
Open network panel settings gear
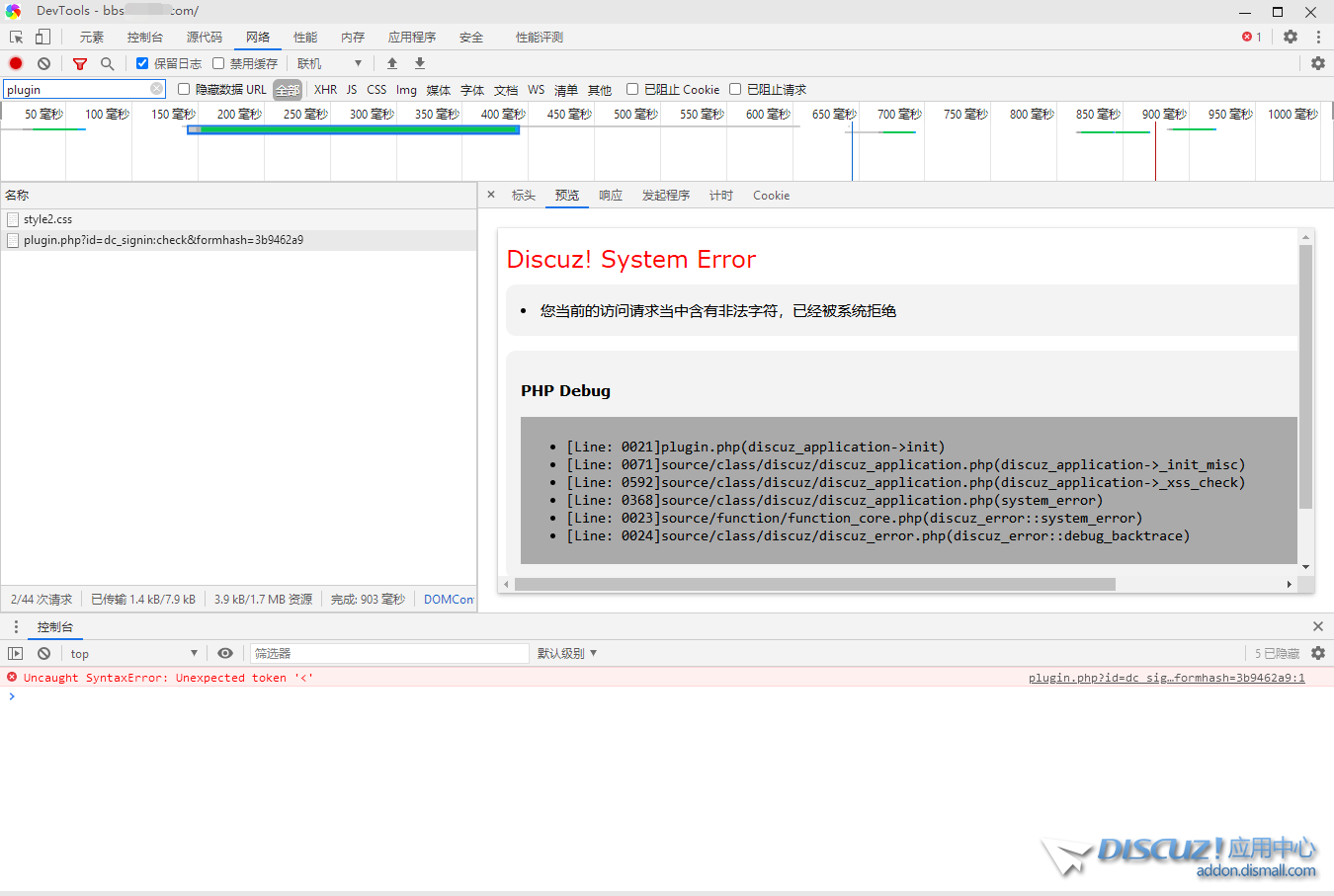tap(1318, 63)
